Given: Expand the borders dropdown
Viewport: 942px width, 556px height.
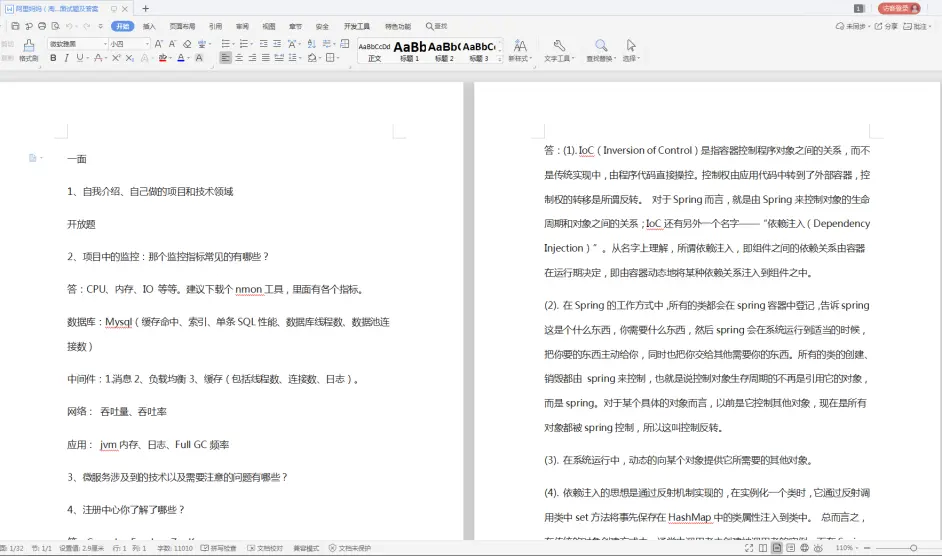Looking at the screenshot, I should coord(338,58).
